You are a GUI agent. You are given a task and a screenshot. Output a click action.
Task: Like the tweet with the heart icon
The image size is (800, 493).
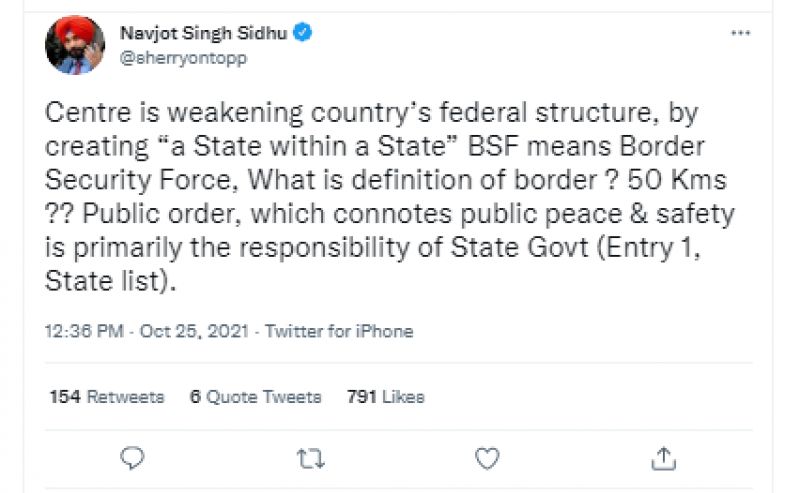coord(487,458)
